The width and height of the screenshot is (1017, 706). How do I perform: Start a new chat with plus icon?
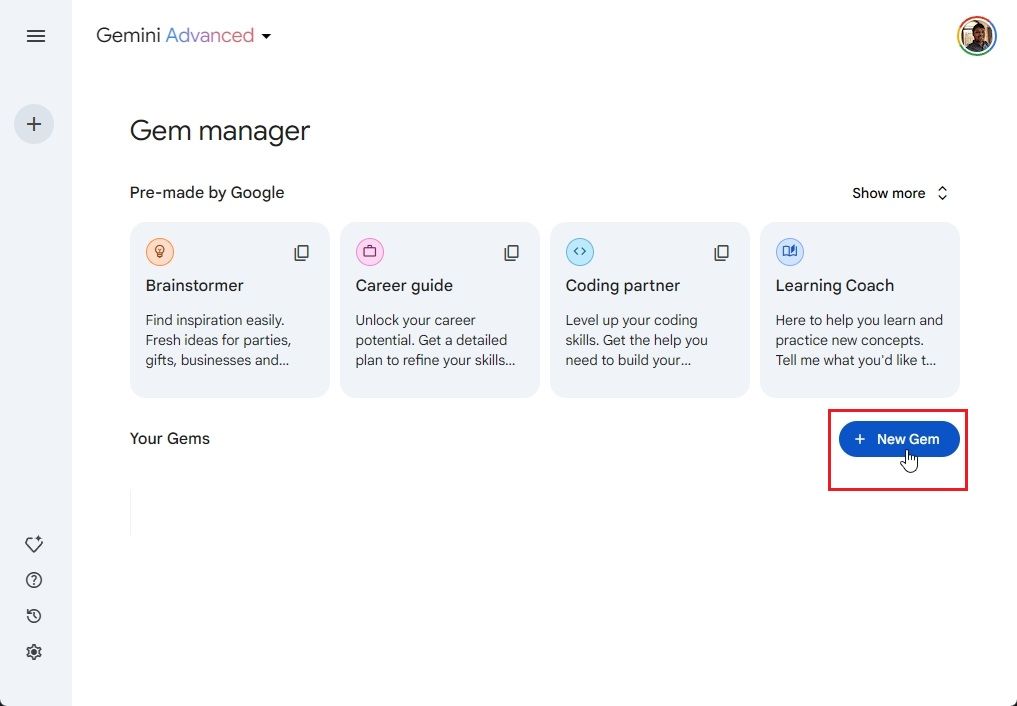click(34, 124)
